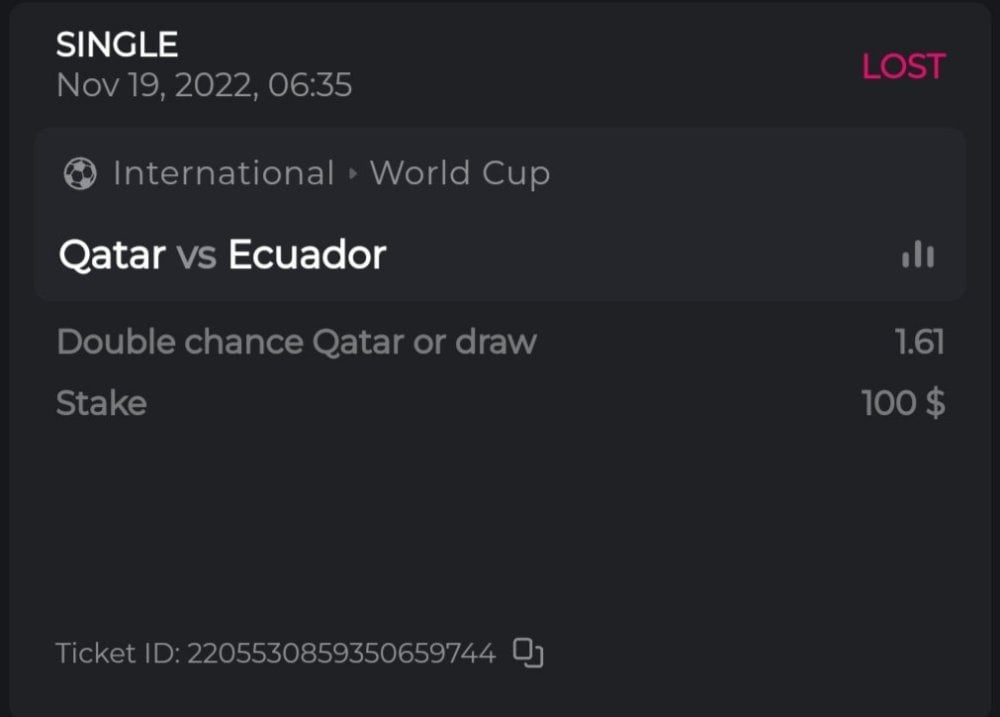Click the dollar sign in the stake
This screenshot has width=1000, height=717.
[x=935, y=404]
